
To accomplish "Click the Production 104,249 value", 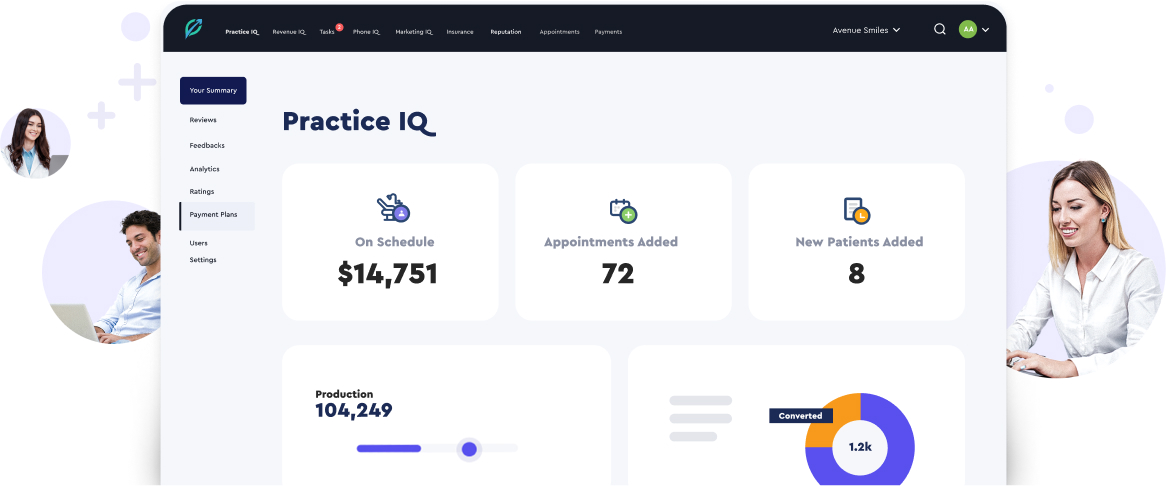I will click(x=353, y=410).
